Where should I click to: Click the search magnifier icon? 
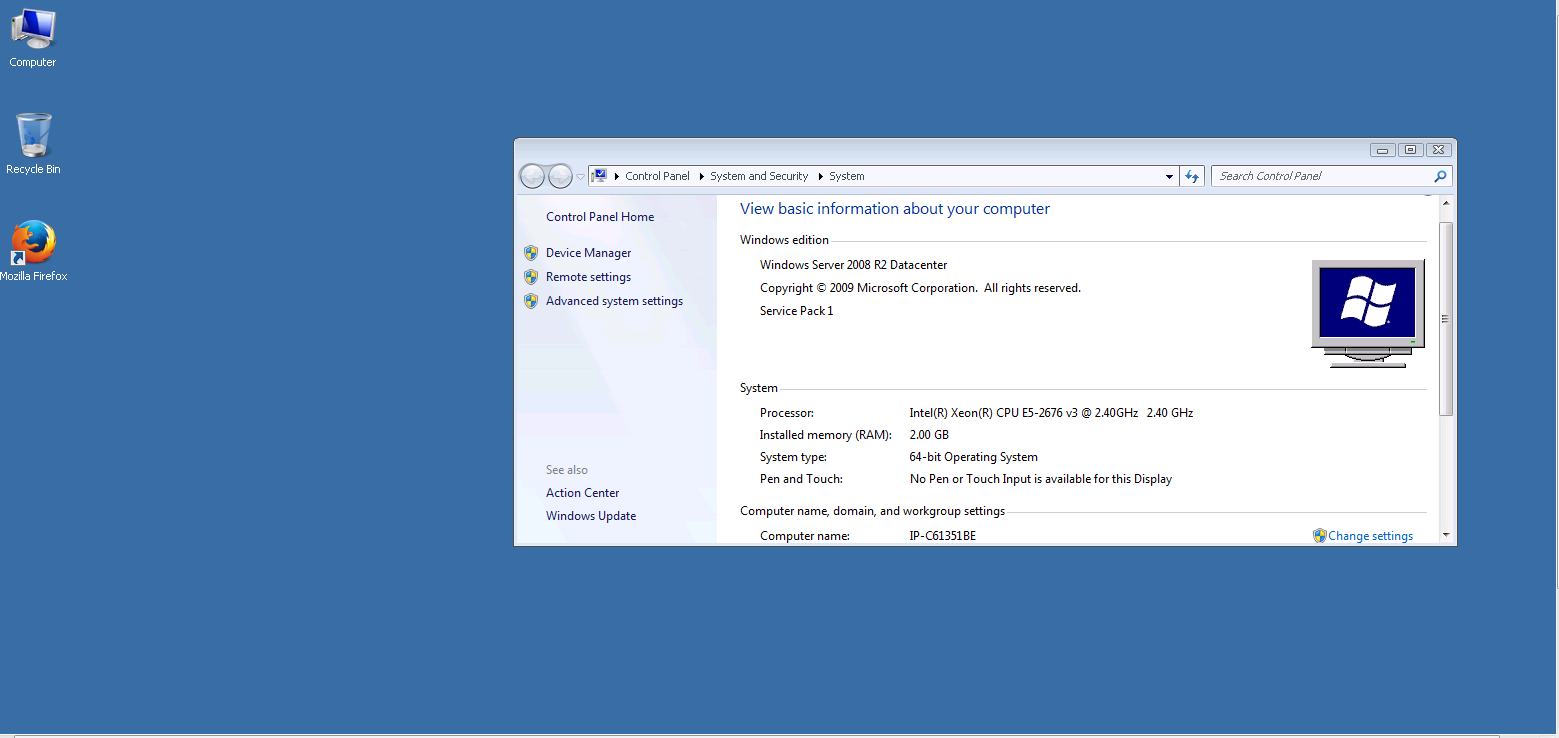1440,176
